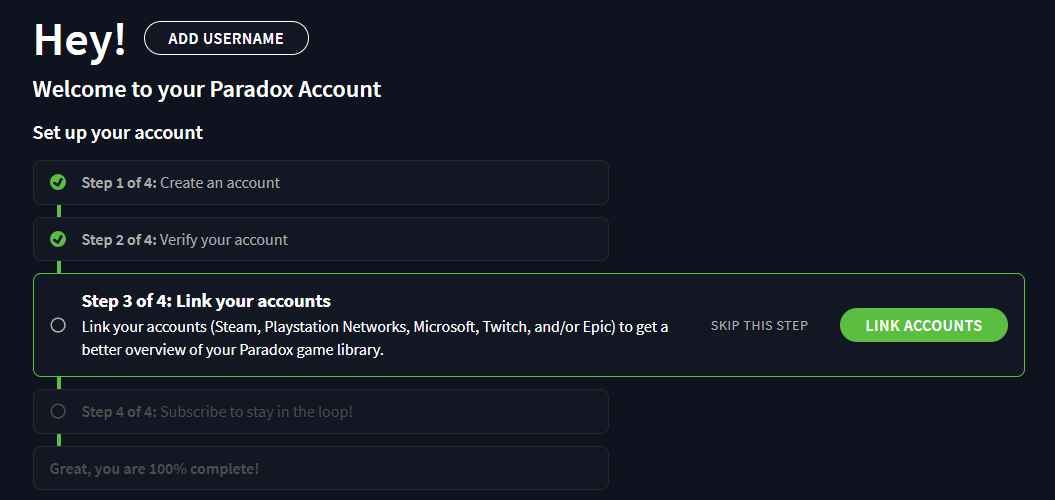Click the green progress line between Step 3 and 4
The image size is (1055, 500).
[59, 383]
